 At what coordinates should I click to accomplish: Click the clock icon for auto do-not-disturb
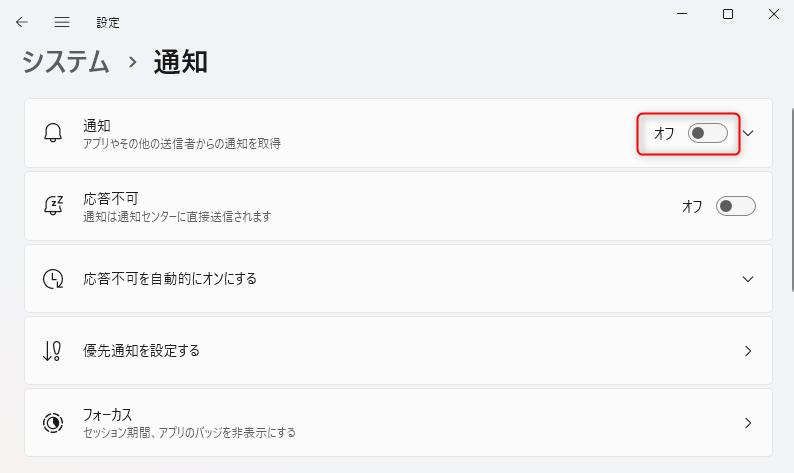click(53, 279)
